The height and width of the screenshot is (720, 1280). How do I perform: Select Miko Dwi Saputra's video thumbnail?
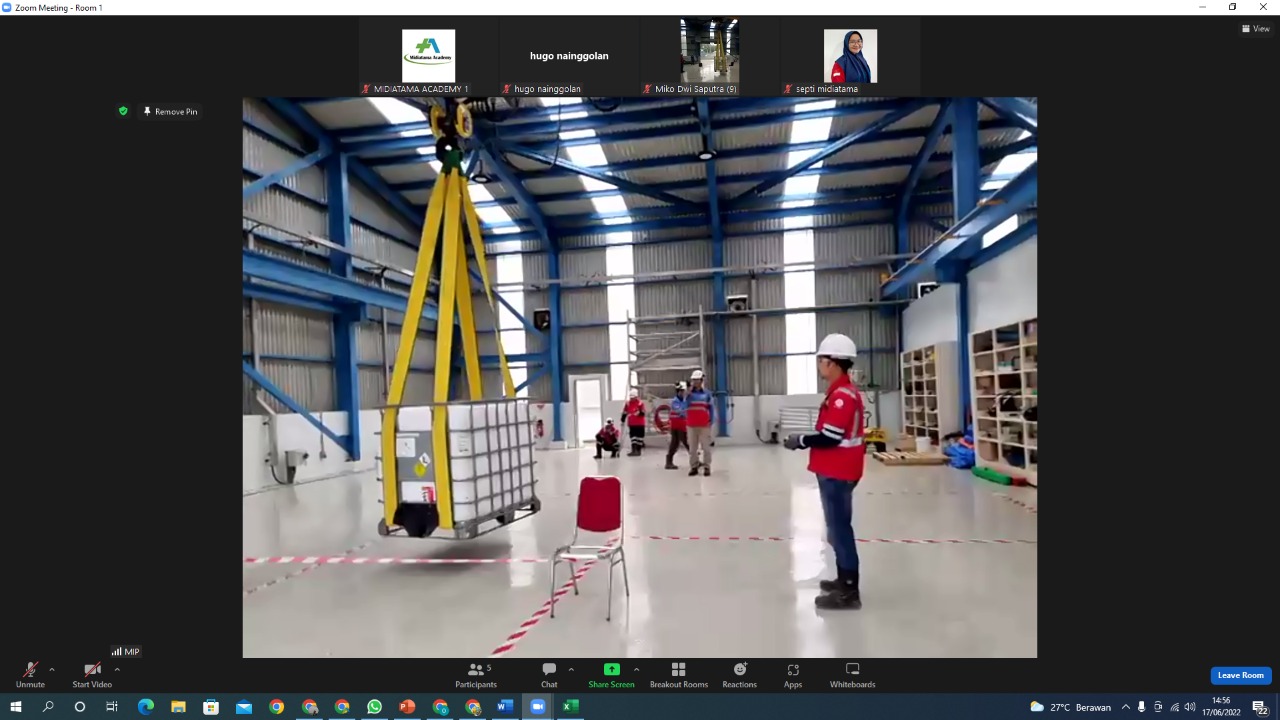710,56
